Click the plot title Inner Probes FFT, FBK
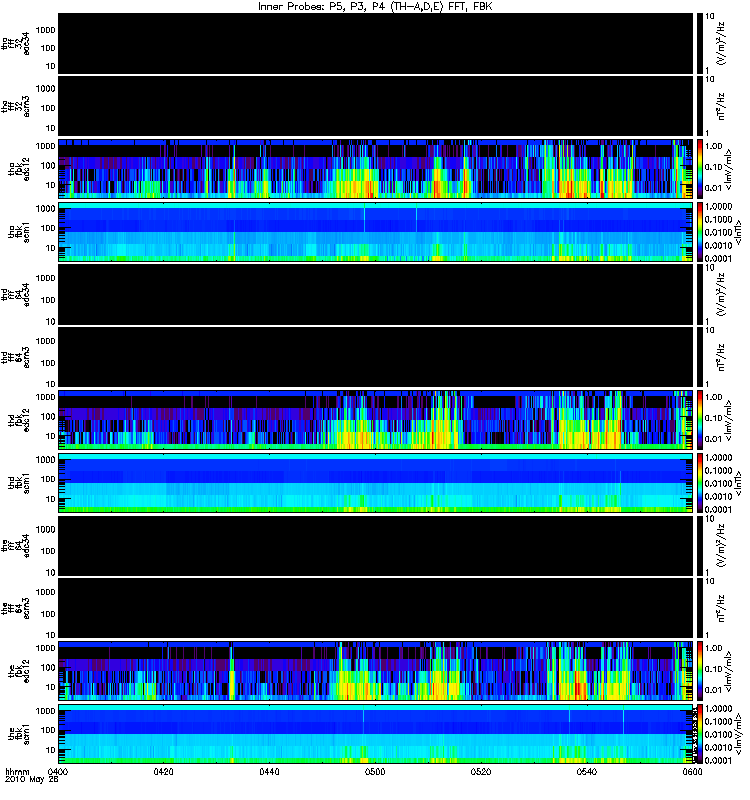Image resolution: width=750 pixels, height=800 pixels. 375,6
